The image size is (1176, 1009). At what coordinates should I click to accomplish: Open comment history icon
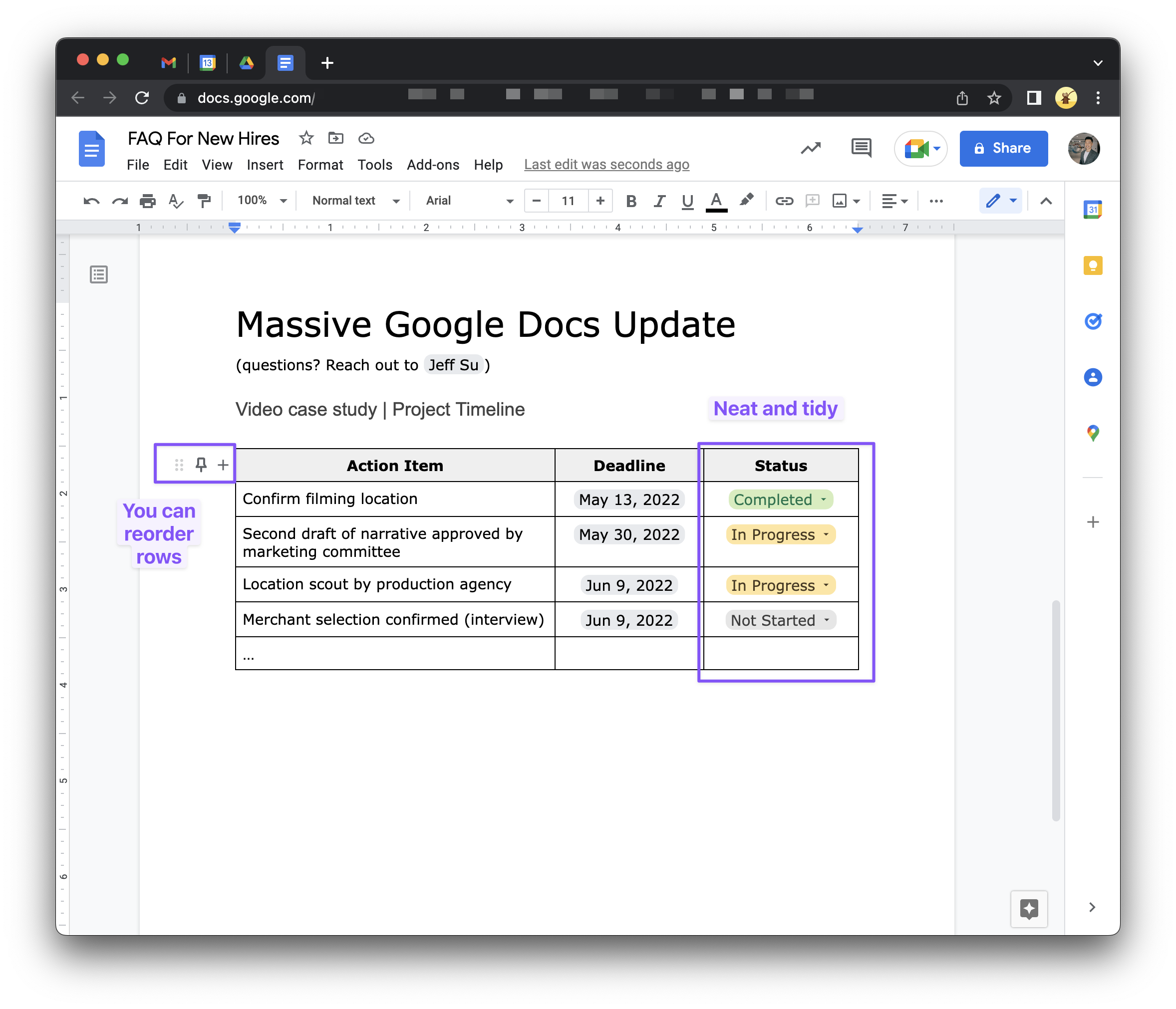tap(861, 148)
